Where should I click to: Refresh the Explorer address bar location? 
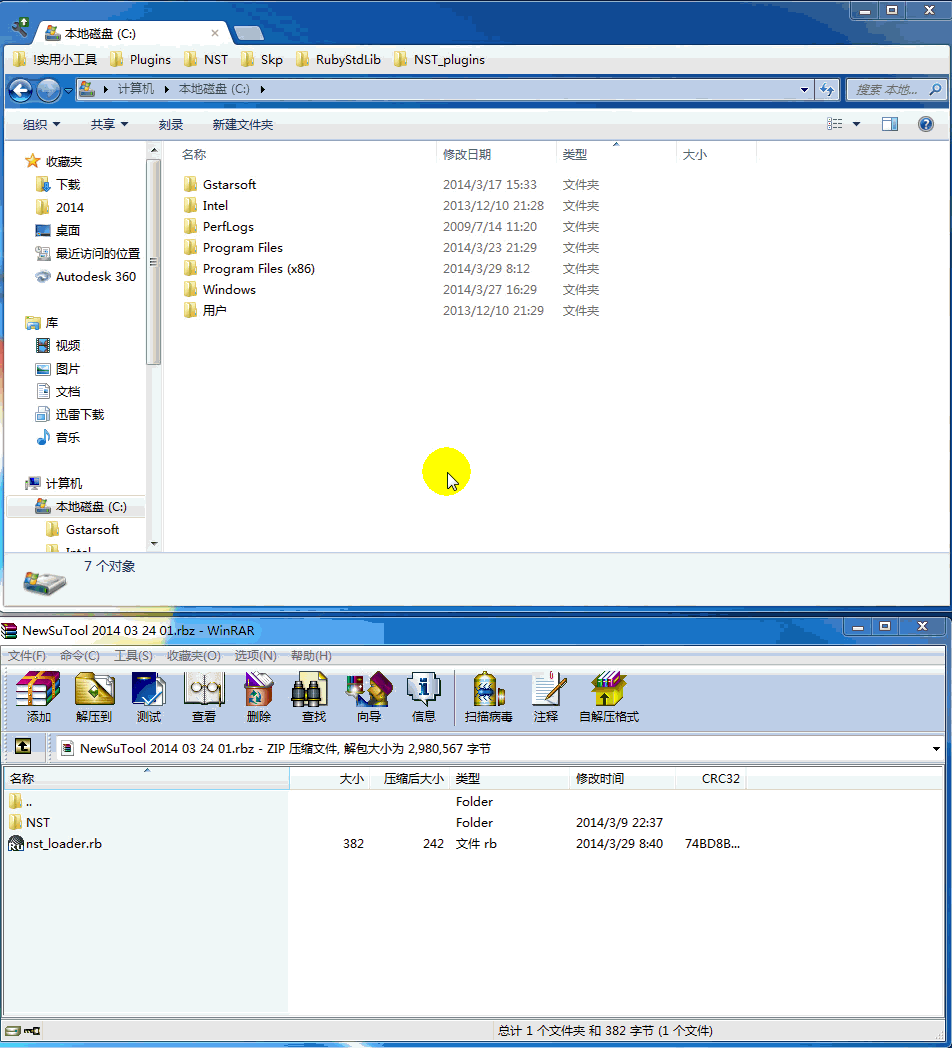point(827,90)
